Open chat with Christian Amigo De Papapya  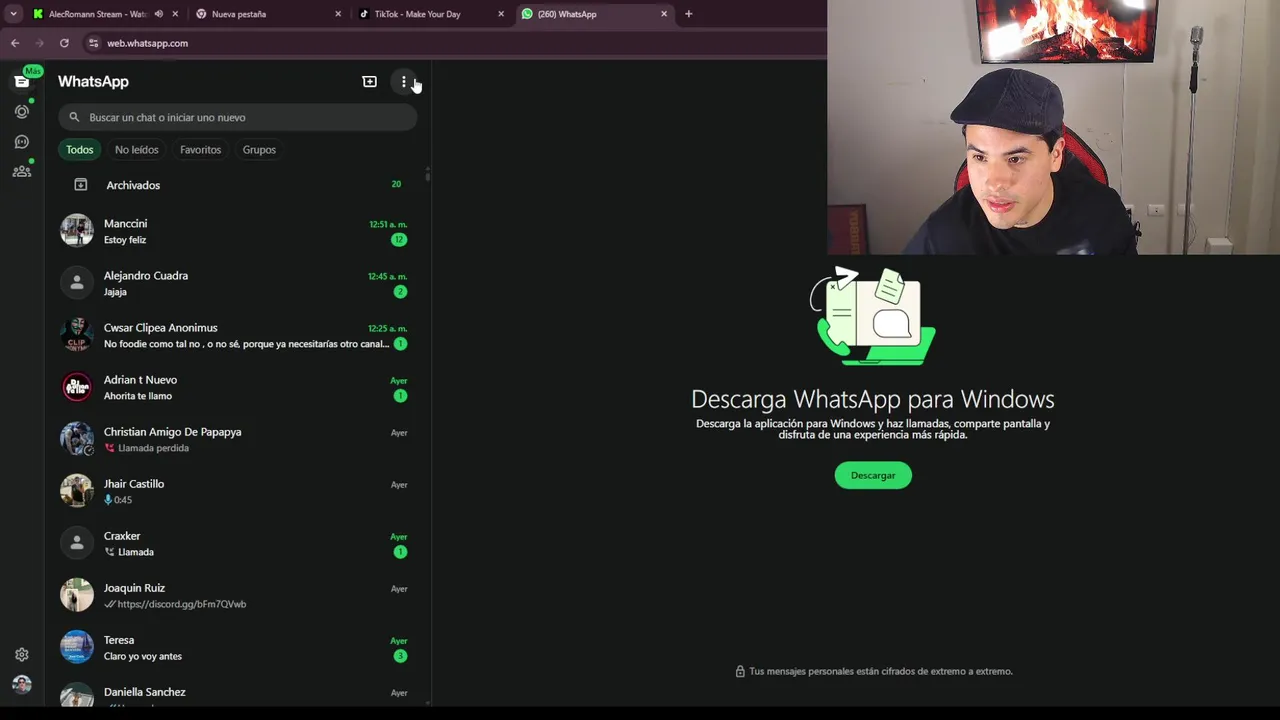point(237,439)
